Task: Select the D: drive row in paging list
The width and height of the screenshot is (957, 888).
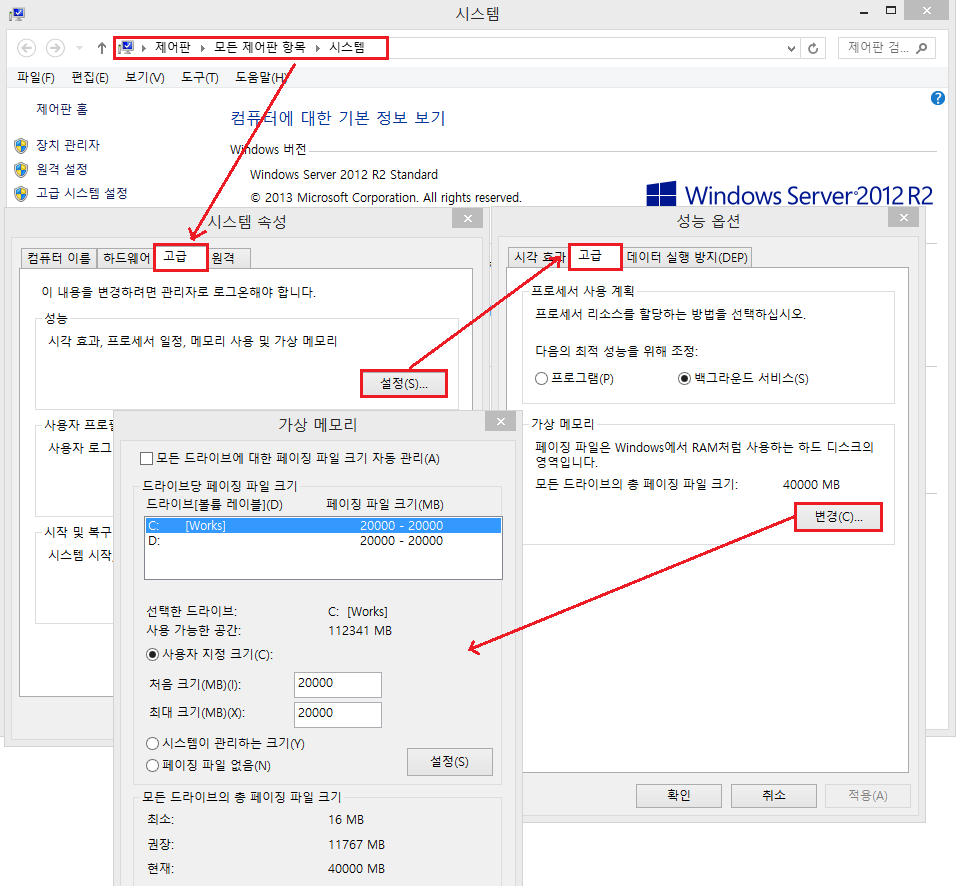Action: (x=323, y=541)
